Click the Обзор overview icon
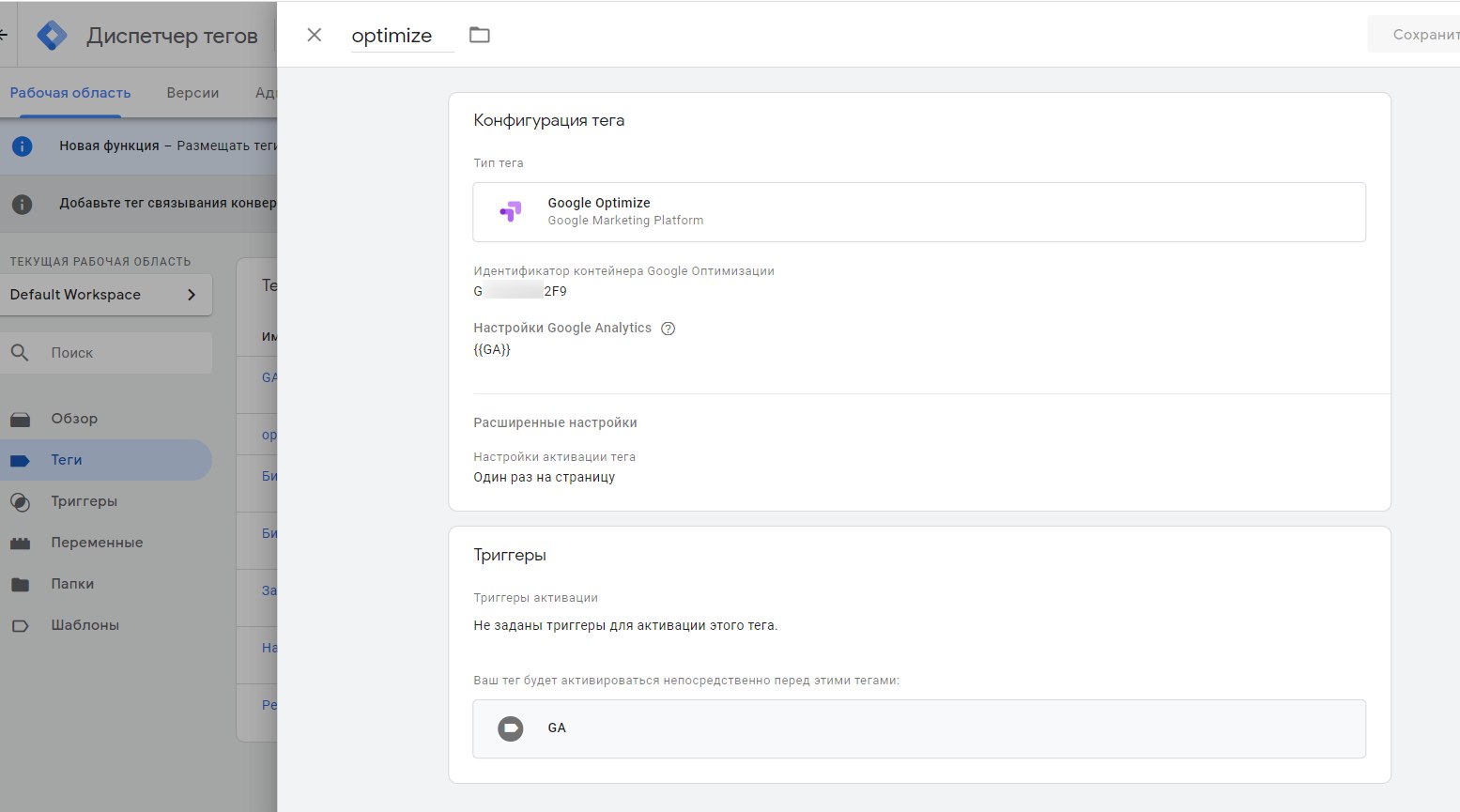This screenshot has height=812, width=1460. 21,419
